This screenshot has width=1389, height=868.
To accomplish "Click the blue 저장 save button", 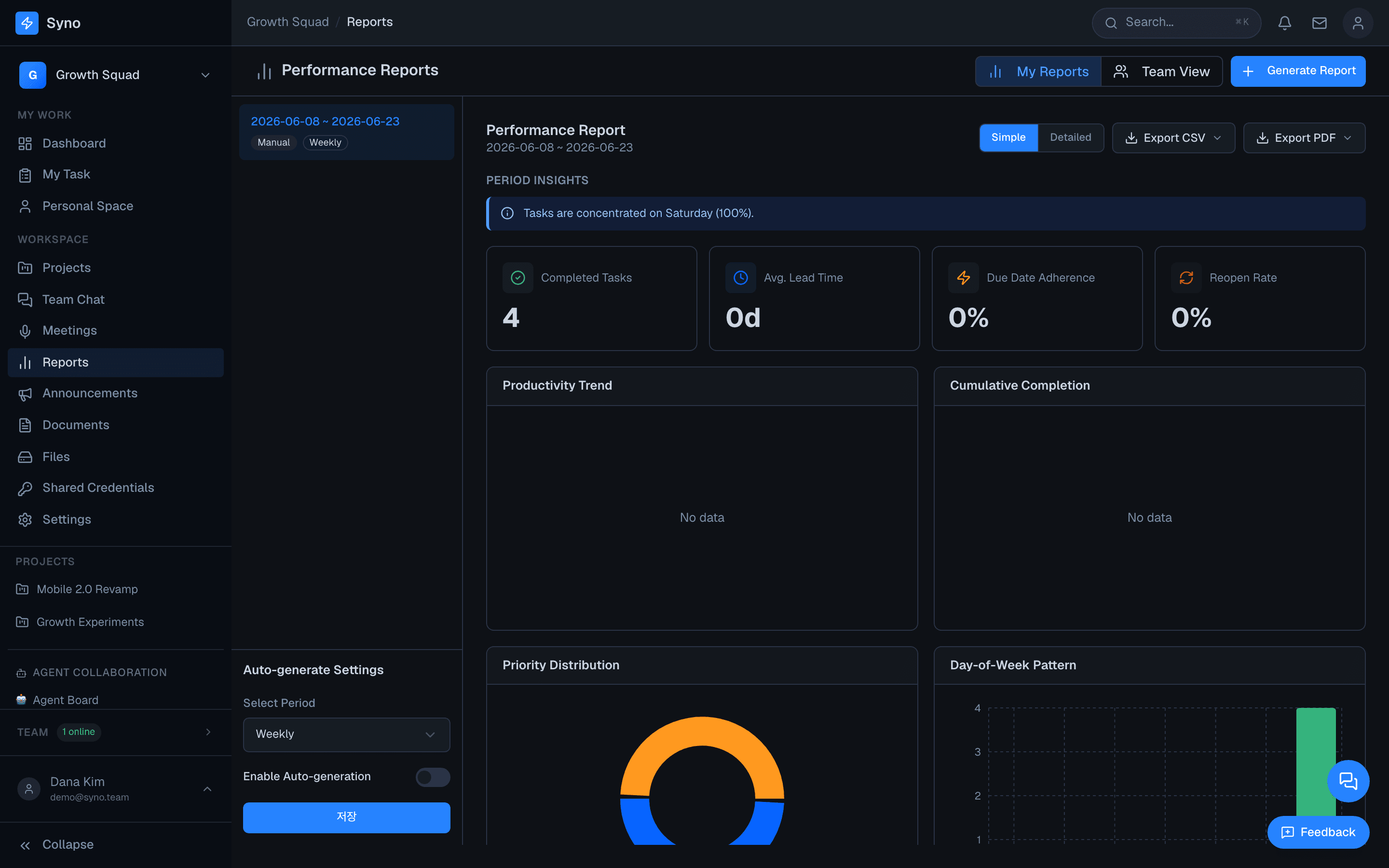I will 347,817.
